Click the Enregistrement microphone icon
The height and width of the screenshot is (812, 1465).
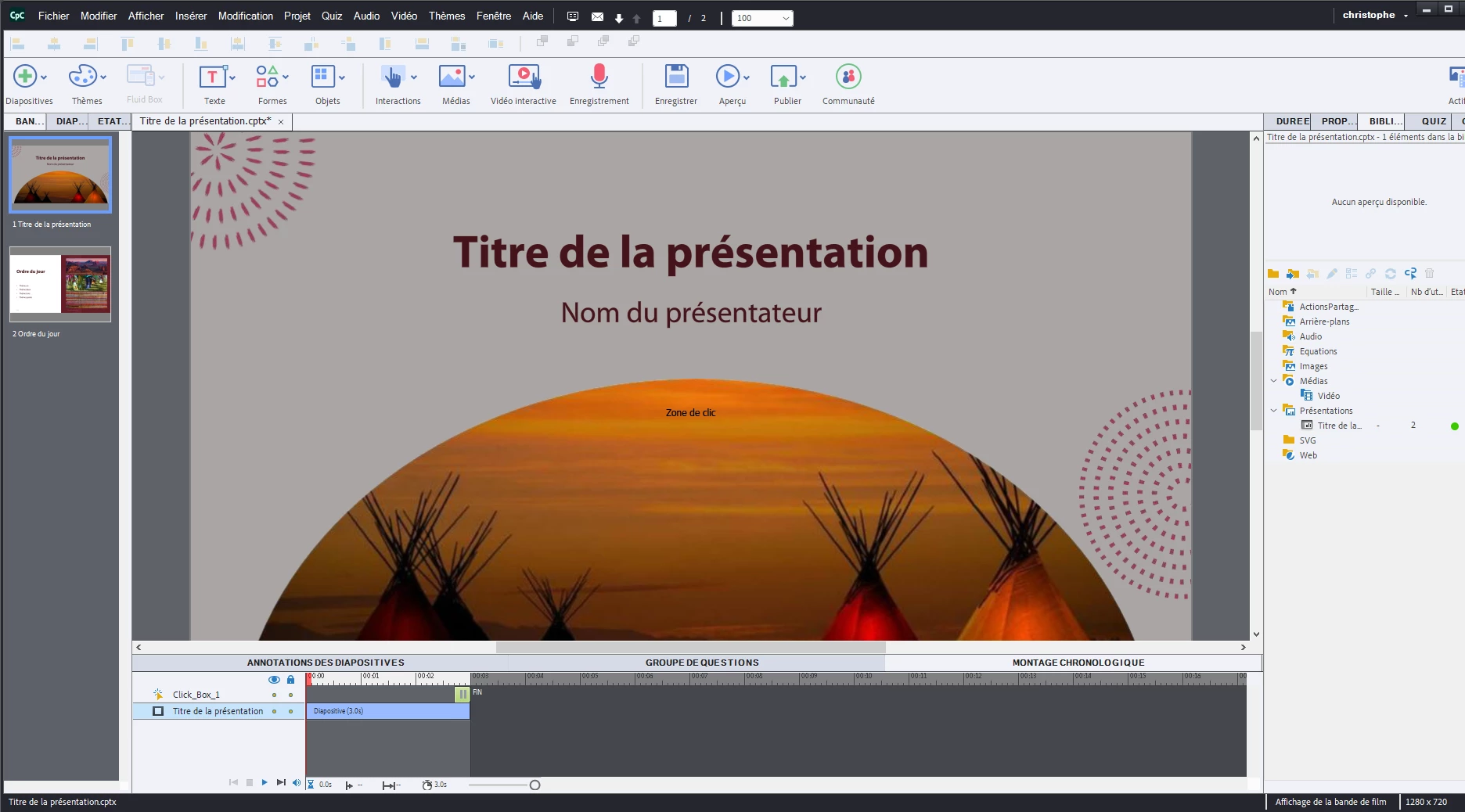(x=599, y=77)
